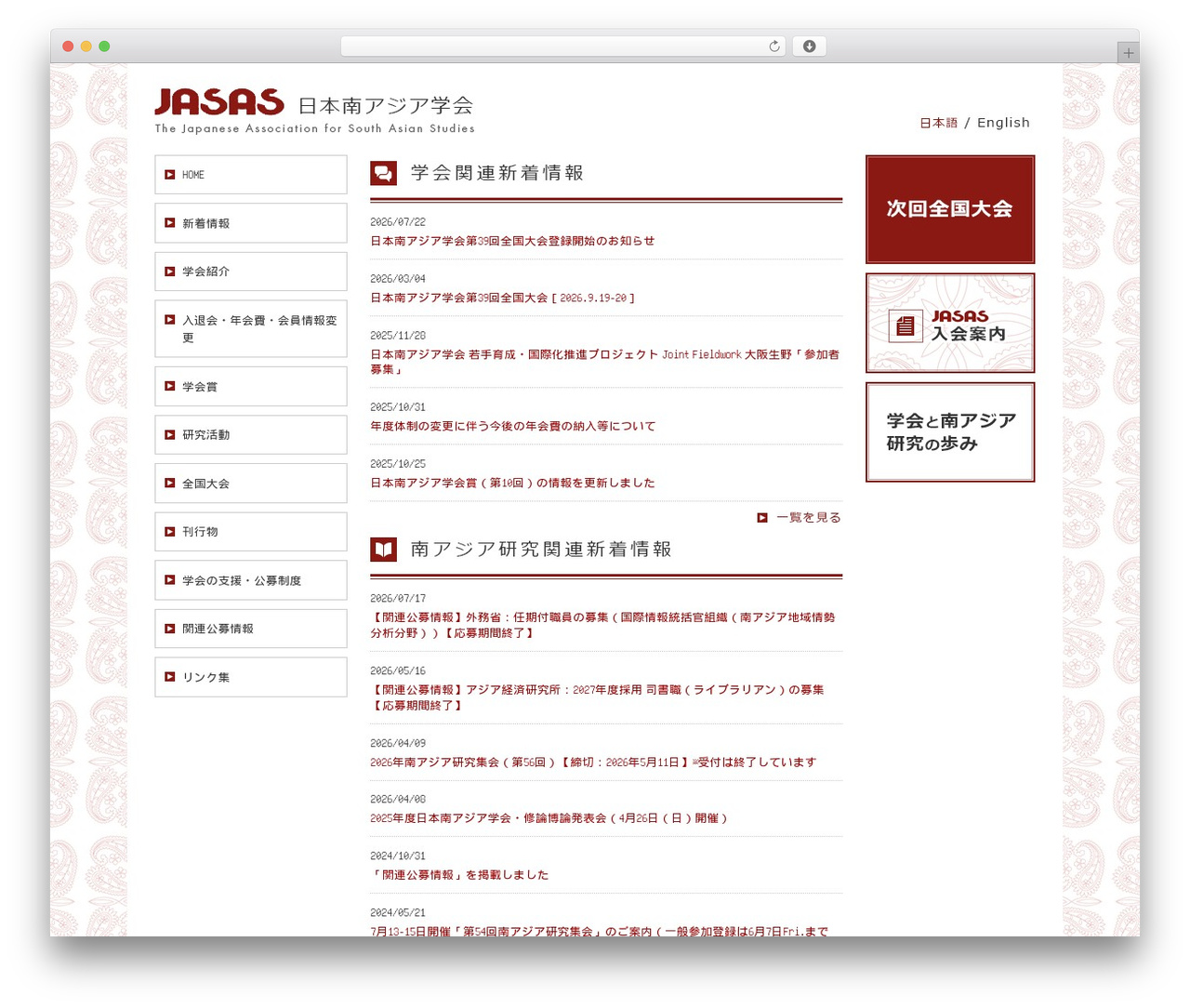The height and width of the screenshot is (1008, 1190).
Task: Click the browser address bar
Action: (563, 46)
